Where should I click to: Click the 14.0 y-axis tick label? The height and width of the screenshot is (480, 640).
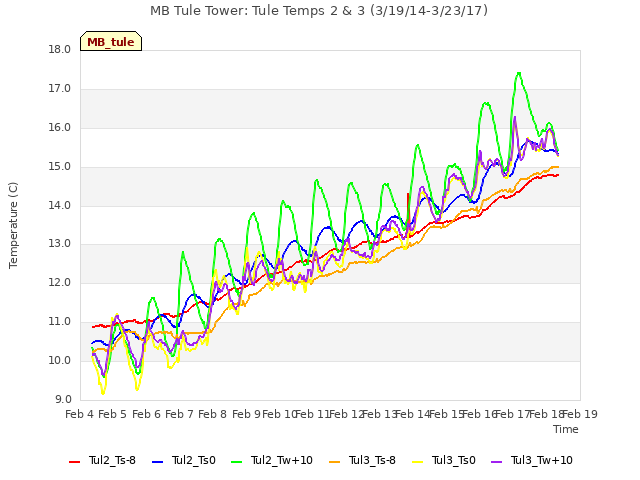60,206
